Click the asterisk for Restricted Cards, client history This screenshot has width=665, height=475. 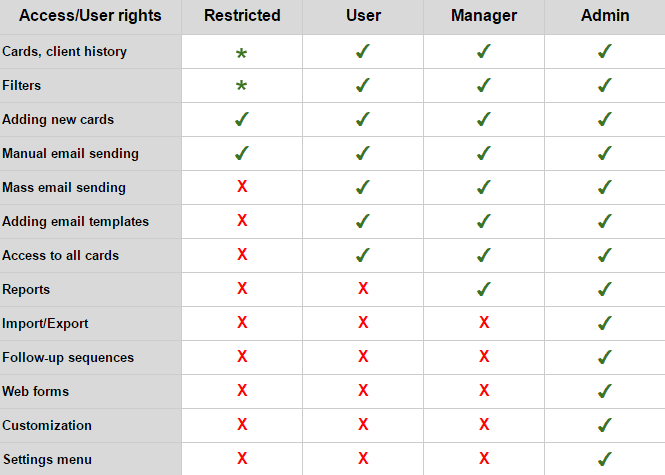241,53
